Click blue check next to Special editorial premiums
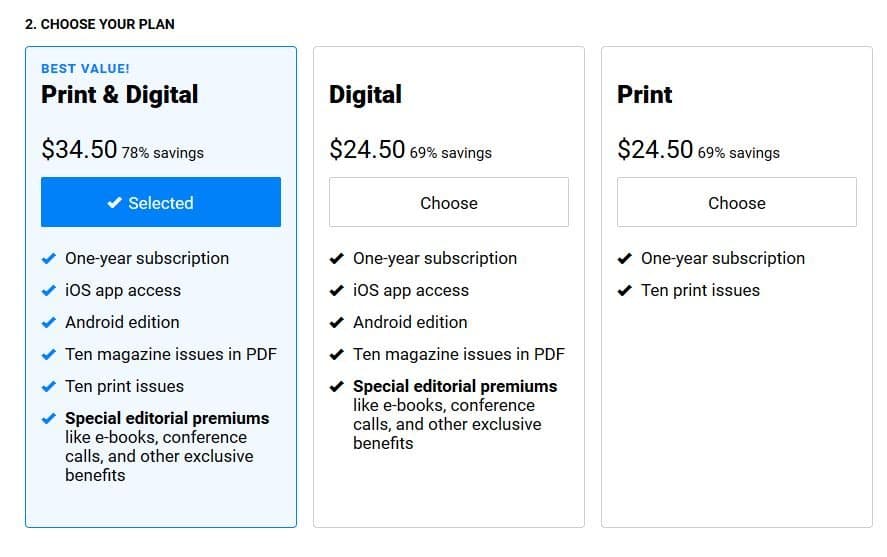 tap(49, 418)
